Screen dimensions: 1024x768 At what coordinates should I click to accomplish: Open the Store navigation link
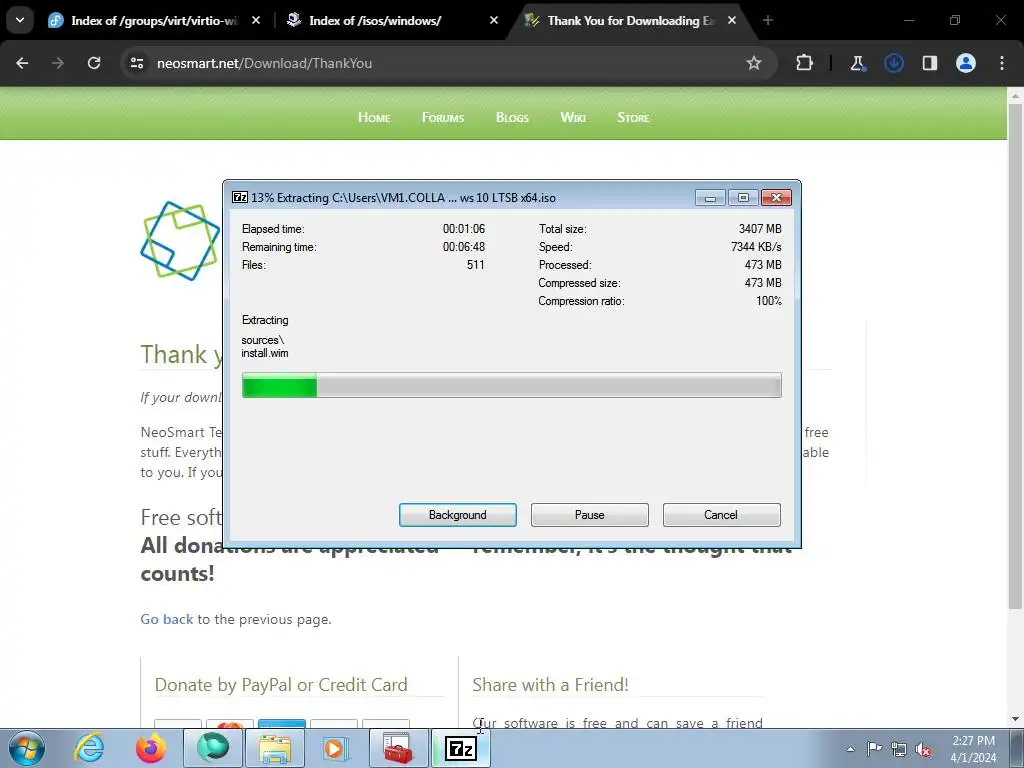(x=633, y=118)
